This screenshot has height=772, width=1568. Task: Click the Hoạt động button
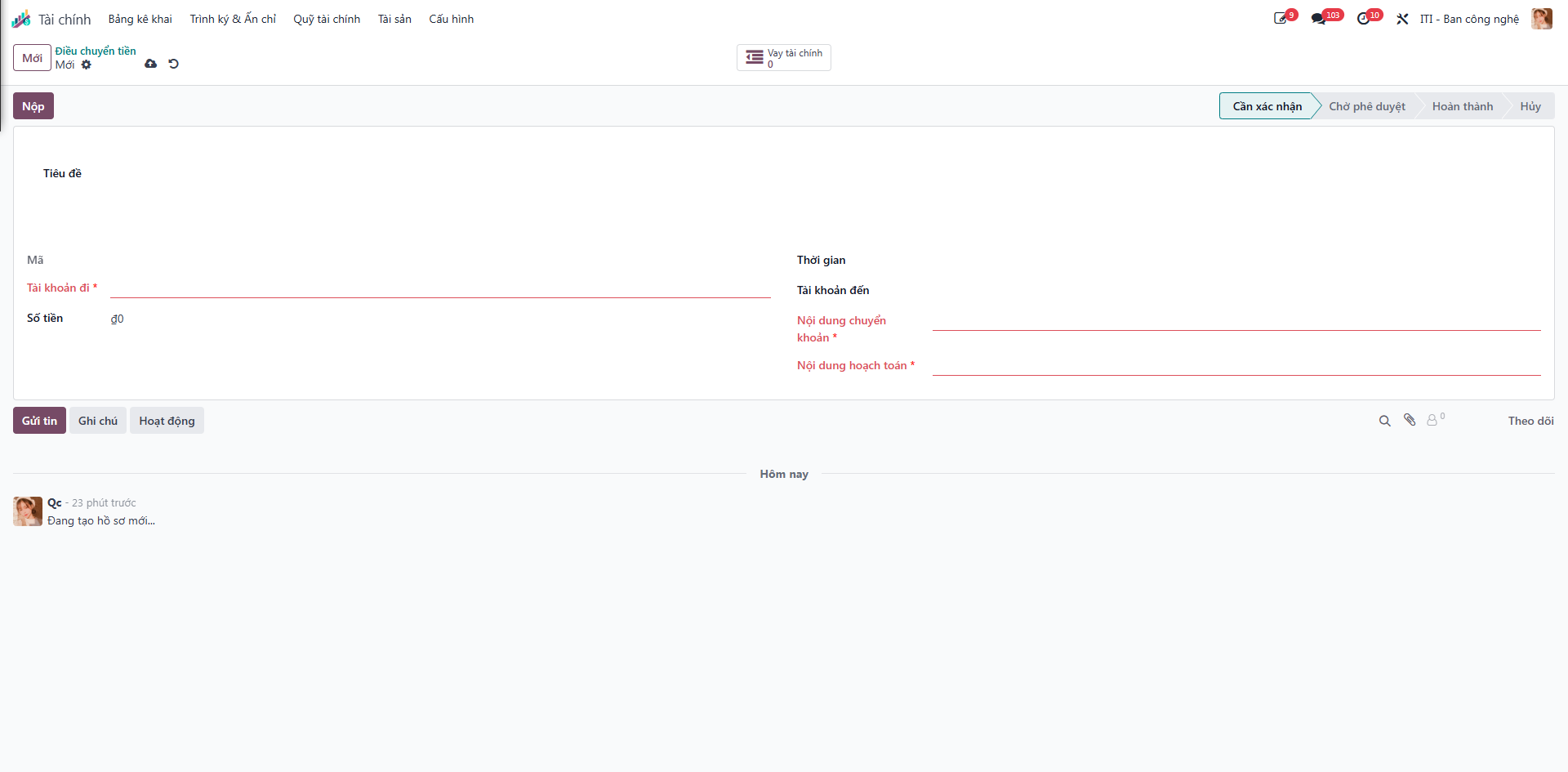tap(167, 421)
